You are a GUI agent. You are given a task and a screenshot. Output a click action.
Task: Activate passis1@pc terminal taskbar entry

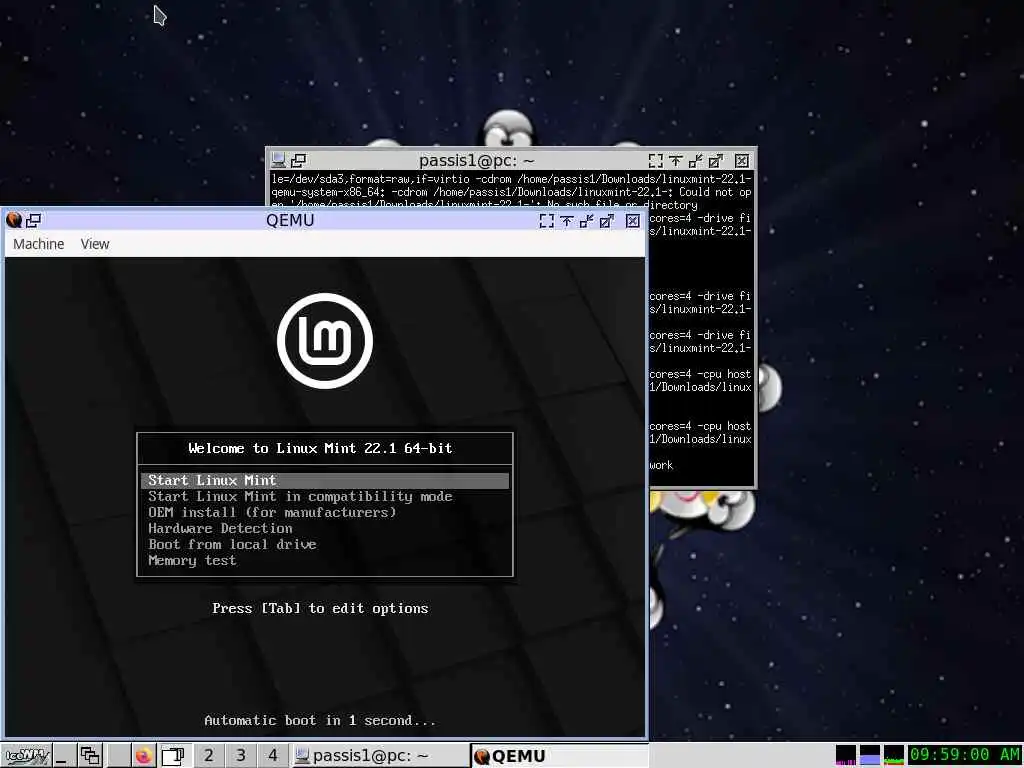click(x=379, y=756)
